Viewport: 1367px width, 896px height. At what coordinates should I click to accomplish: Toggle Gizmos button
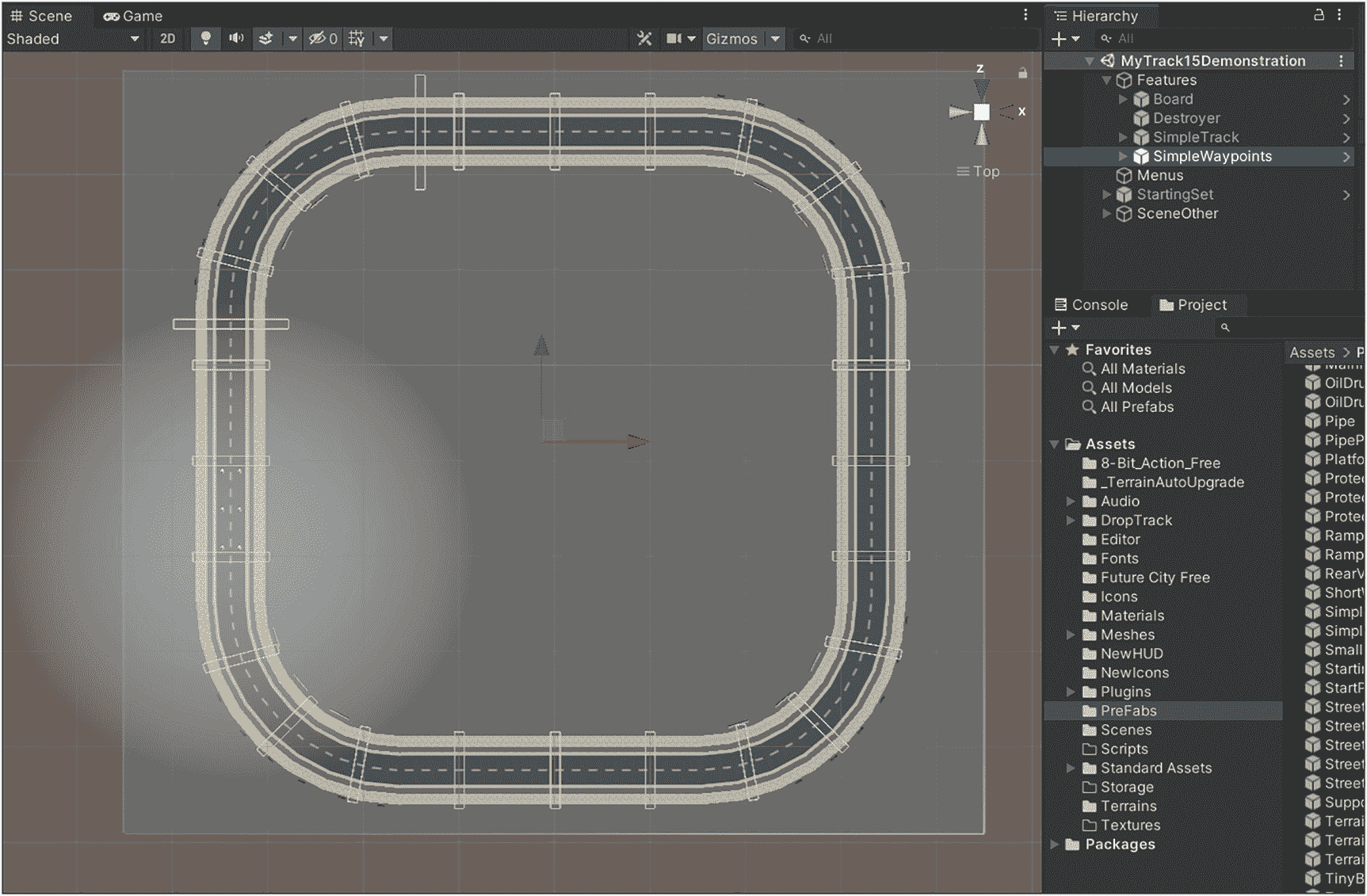(732, 38)
